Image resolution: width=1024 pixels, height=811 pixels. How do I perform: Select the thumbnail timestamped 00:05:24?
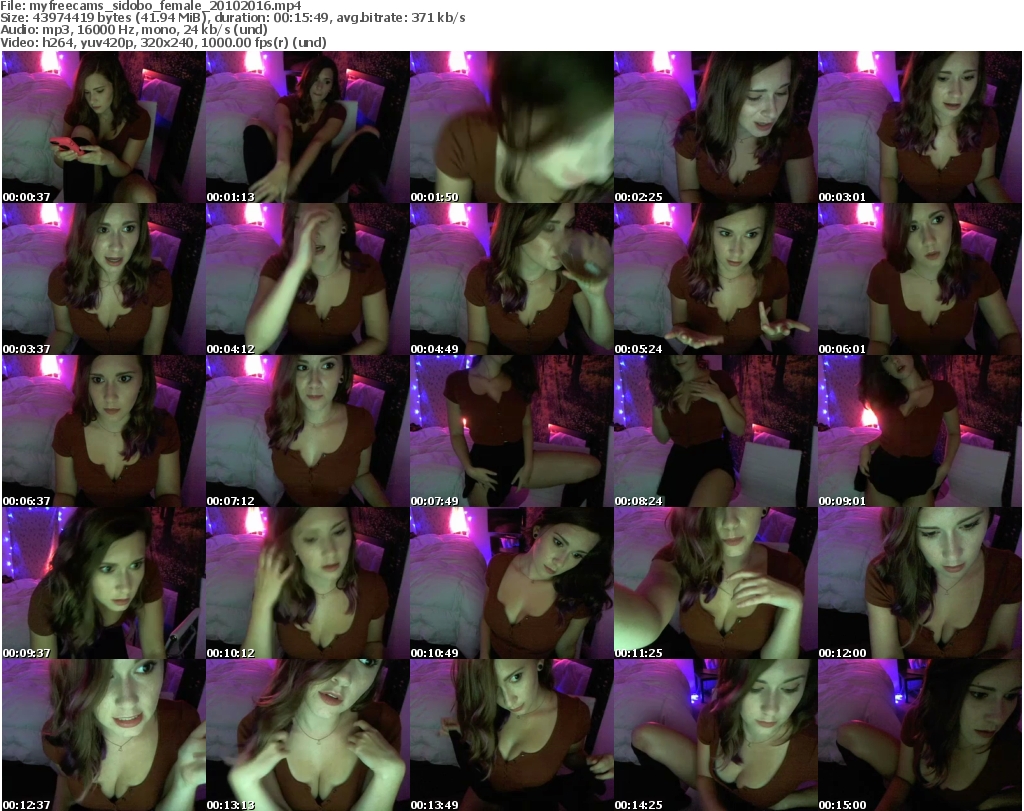[716, 279]
